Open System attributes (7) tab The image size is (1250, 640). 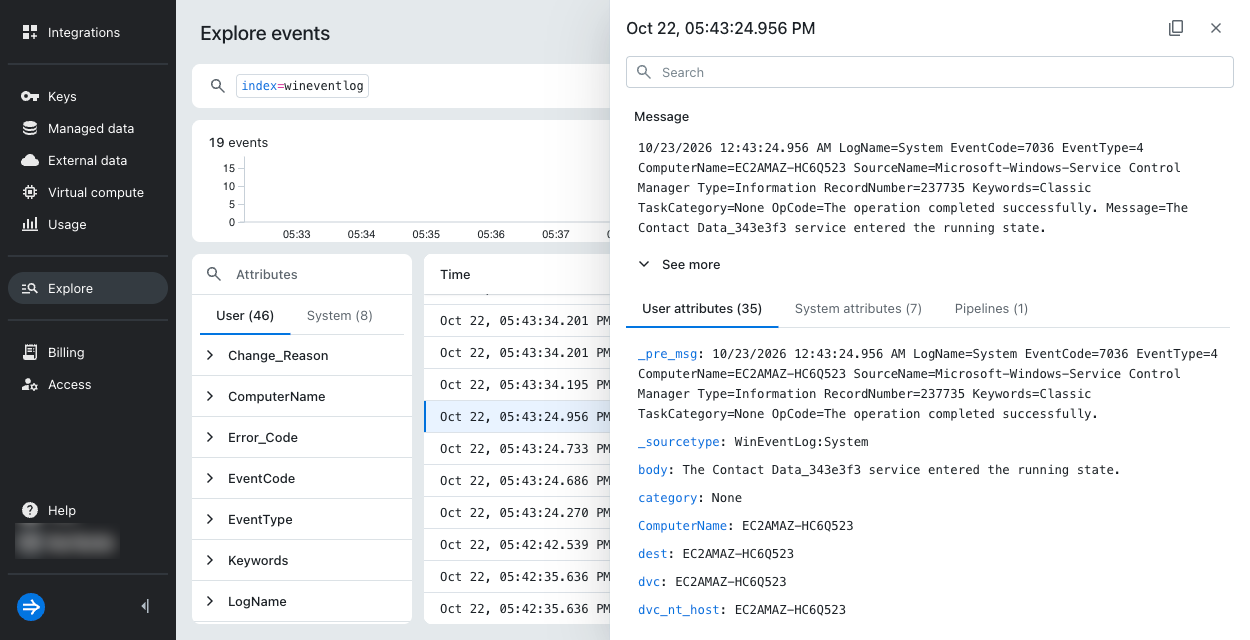[x=858, y=308]
